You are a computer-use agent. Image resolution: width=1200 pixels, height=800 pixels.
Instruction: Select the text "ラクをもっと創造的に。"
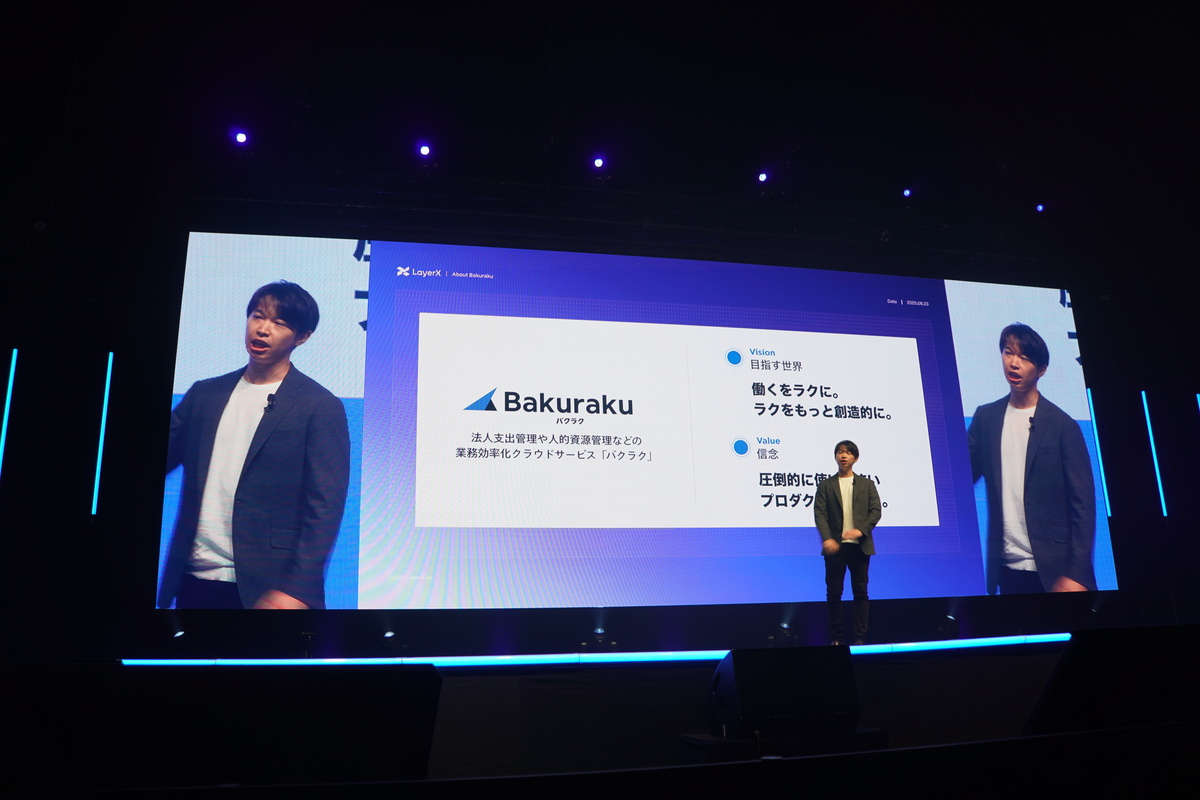(x=823, y=412)
